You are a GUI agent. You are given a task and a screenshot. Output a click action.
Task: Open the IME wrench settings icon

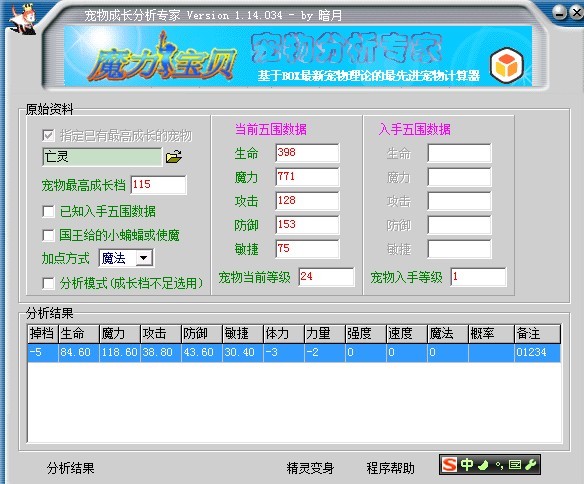(x=530, y=465)
